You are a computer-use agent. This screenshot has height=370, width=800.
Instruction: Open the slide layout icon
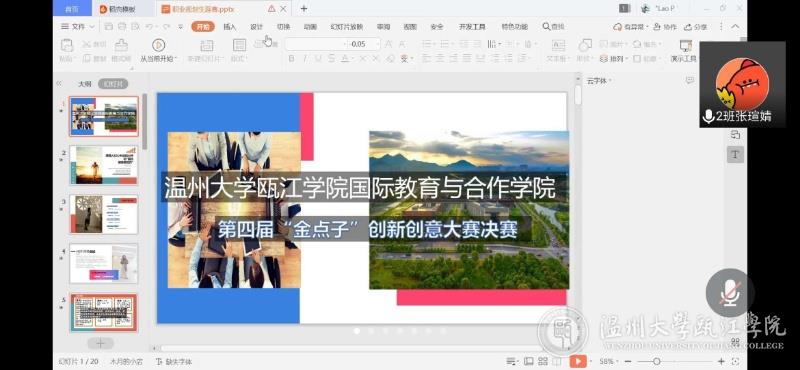point(239,45)
